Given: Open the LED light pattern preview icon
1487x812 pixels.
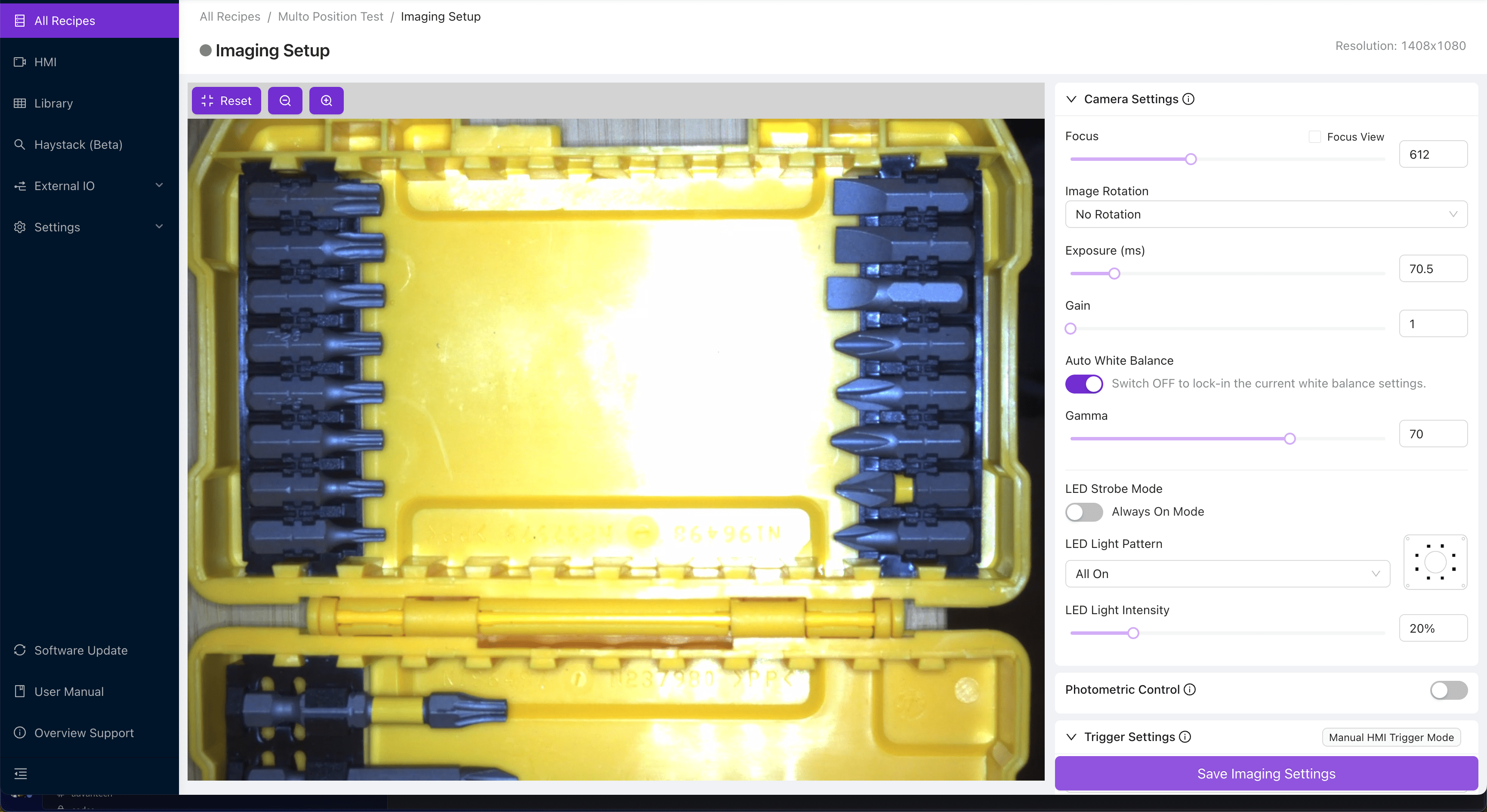Looking at the screenshot, I should click(1435, 562).
